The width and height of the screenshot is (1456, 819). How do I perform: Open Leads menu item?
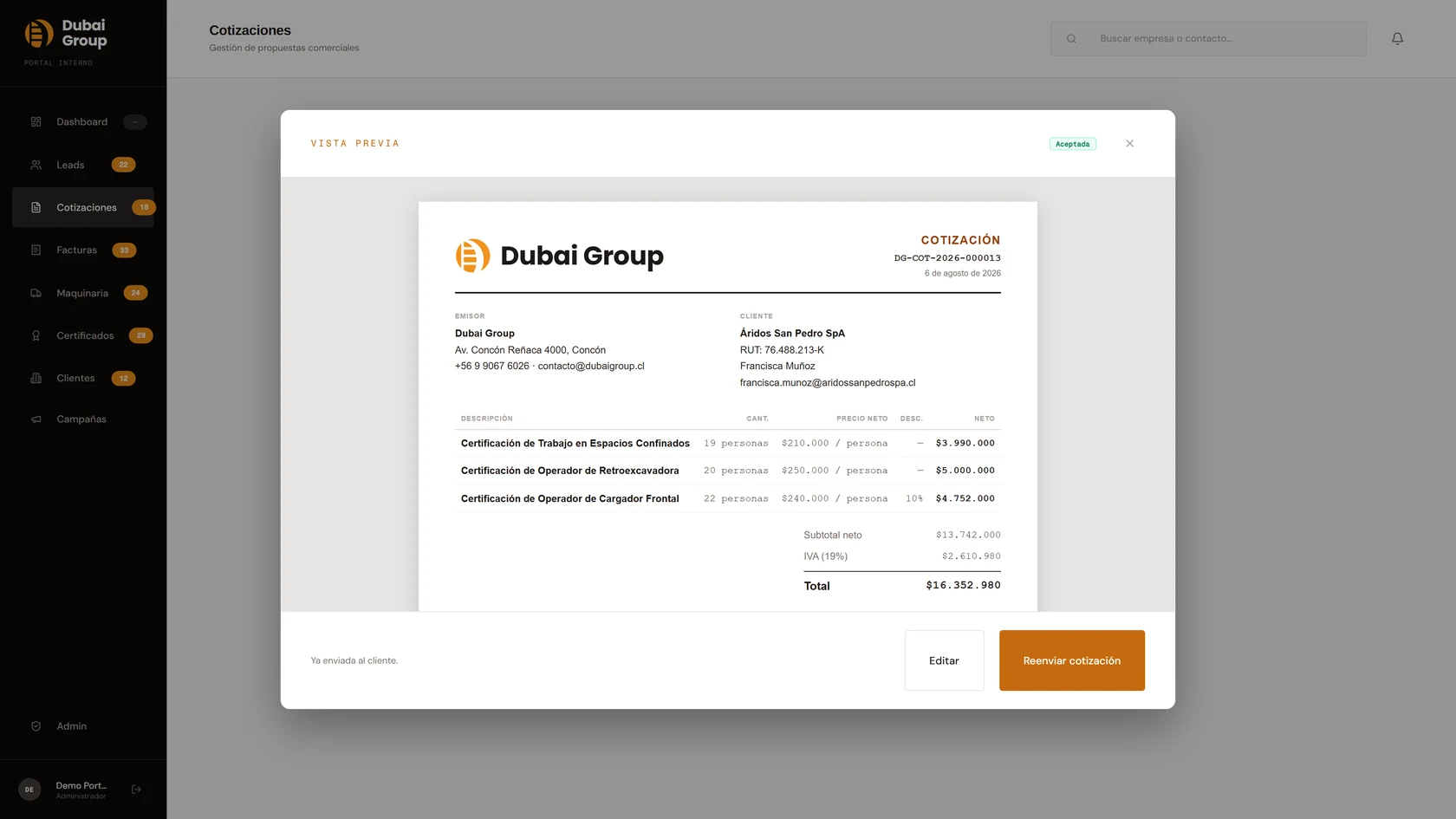[x=83, y=165]
